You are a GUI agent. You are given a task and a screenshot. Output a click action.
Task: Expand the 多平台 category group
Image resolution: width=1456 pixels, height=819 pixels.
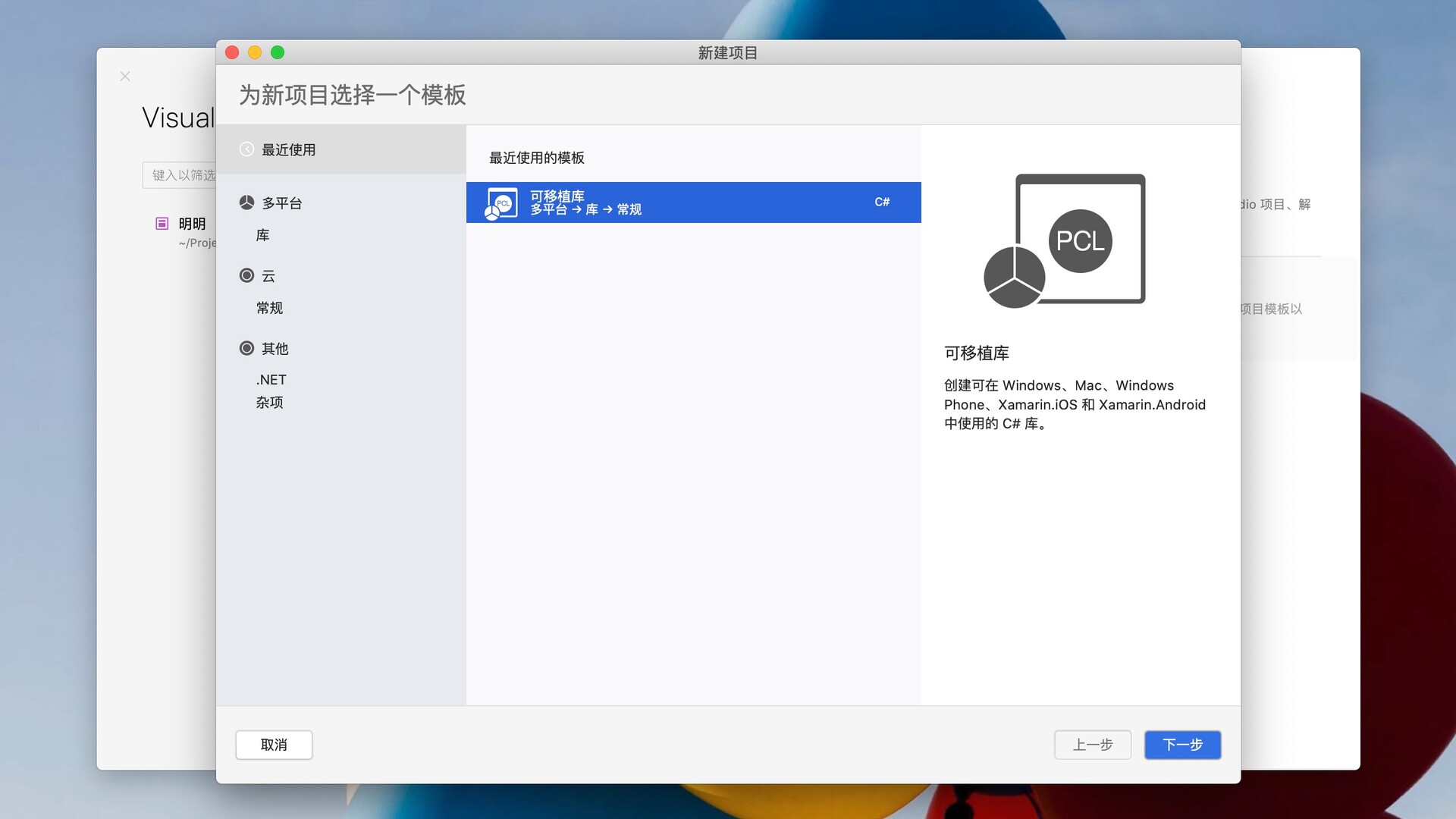pyautogui.click(x=281, y=202)
